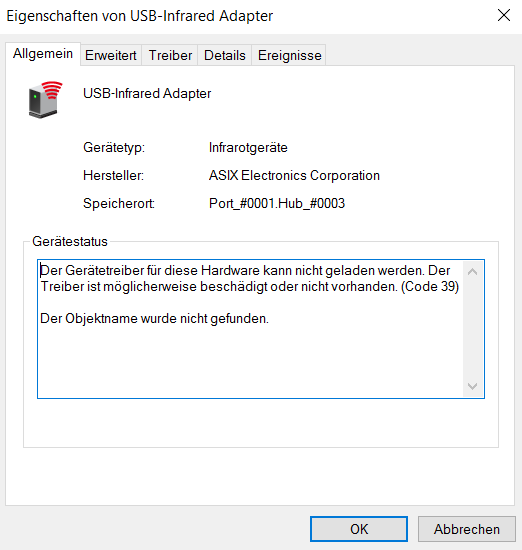Click the OK button

tap(359, 529)
